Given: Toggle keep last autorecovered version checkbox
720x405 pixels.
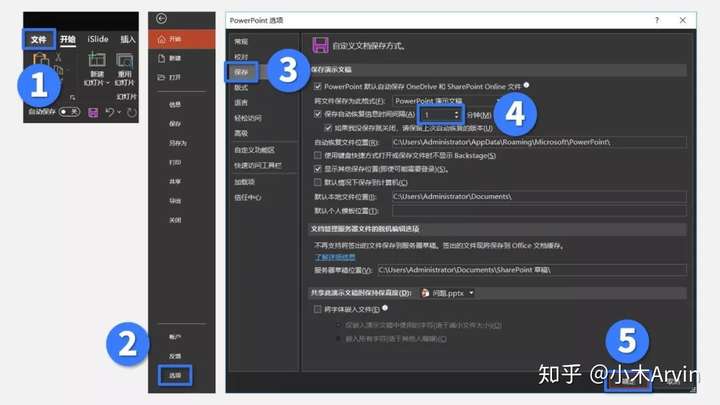Looking at the screenshot, I should tap(328, 128).
